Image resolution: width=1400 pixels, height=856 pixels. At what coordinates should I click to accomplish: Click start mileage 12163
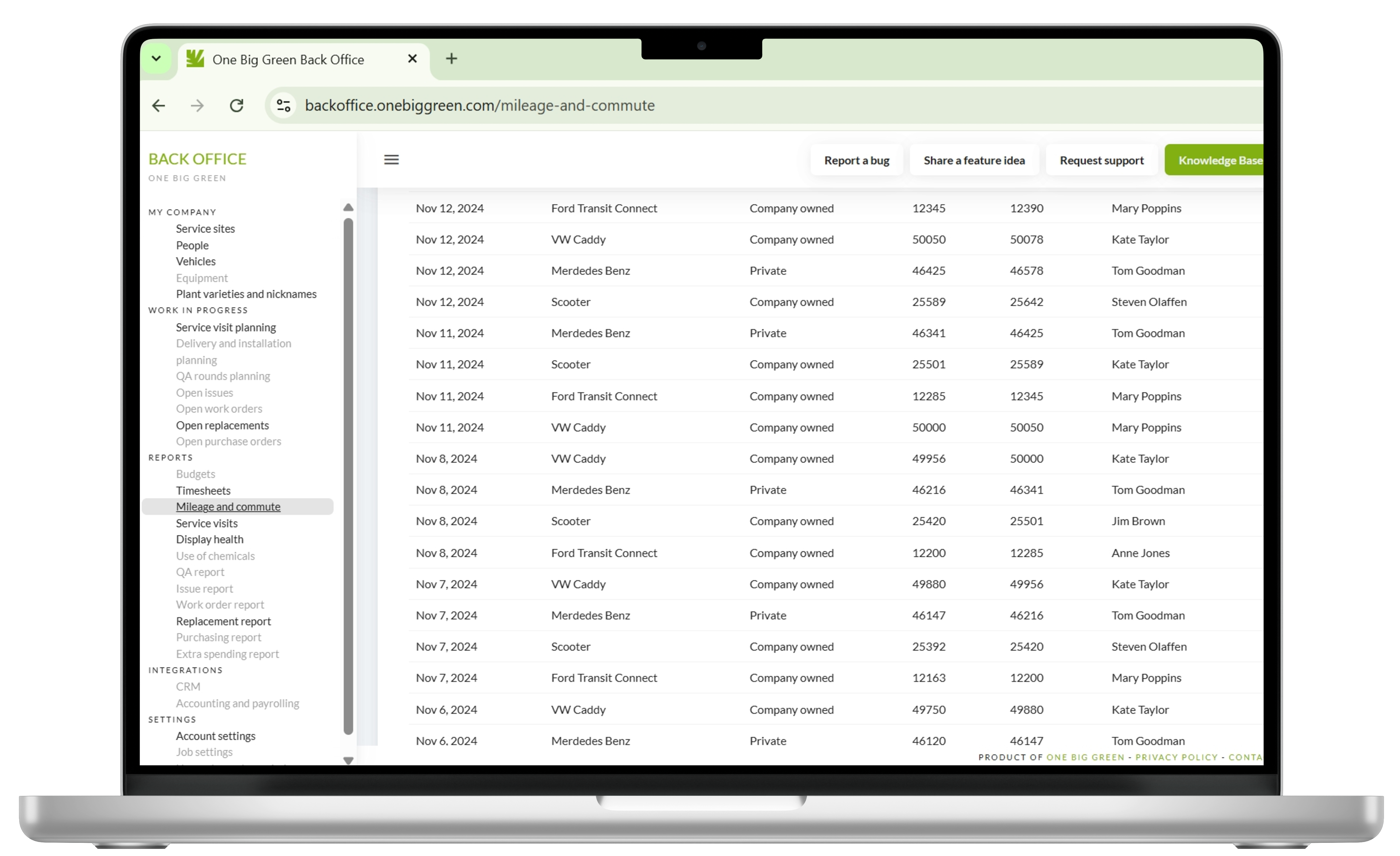[929, 678]
